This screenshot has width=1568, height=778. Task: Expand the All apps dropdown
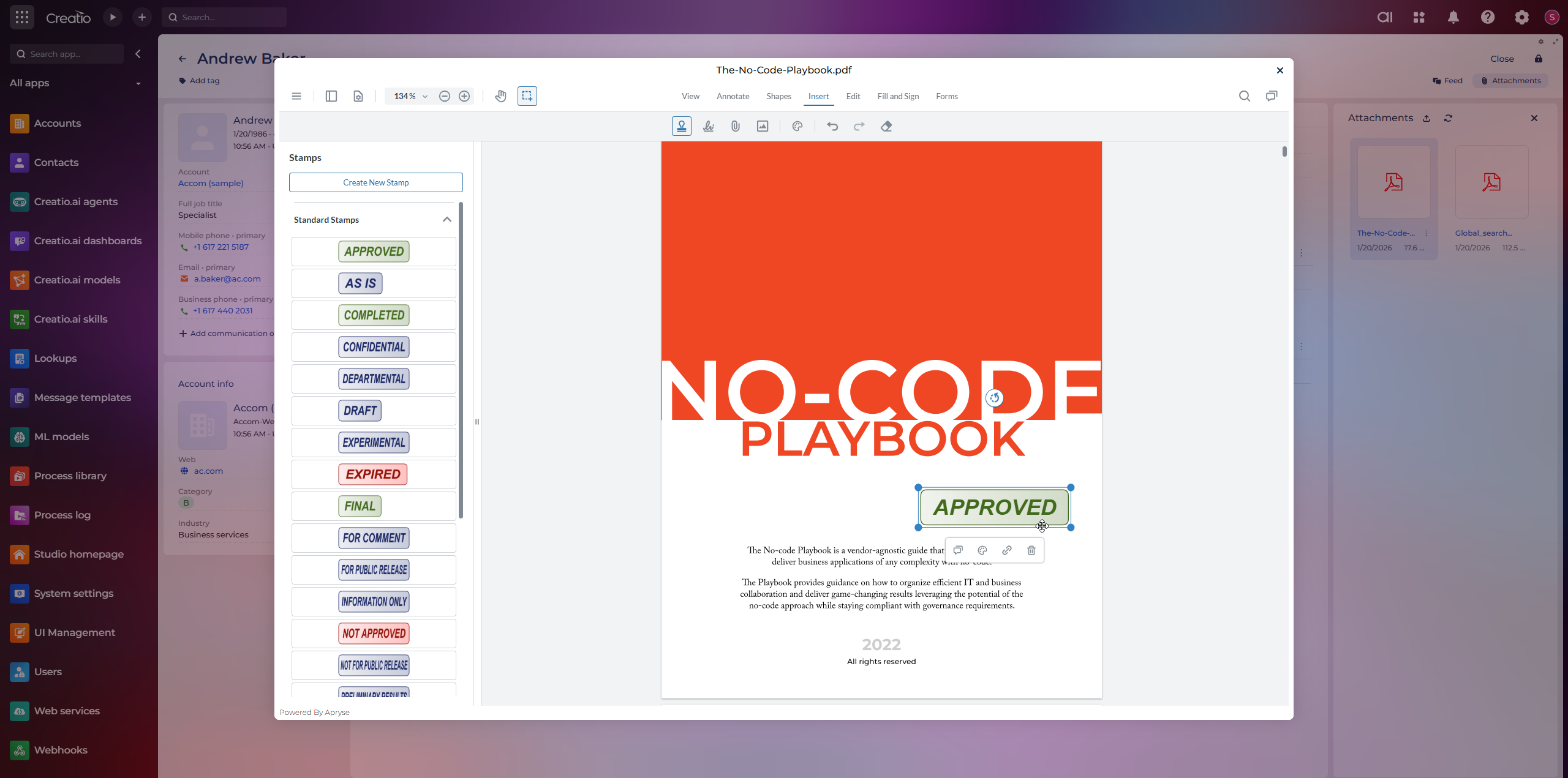point(138,83)
